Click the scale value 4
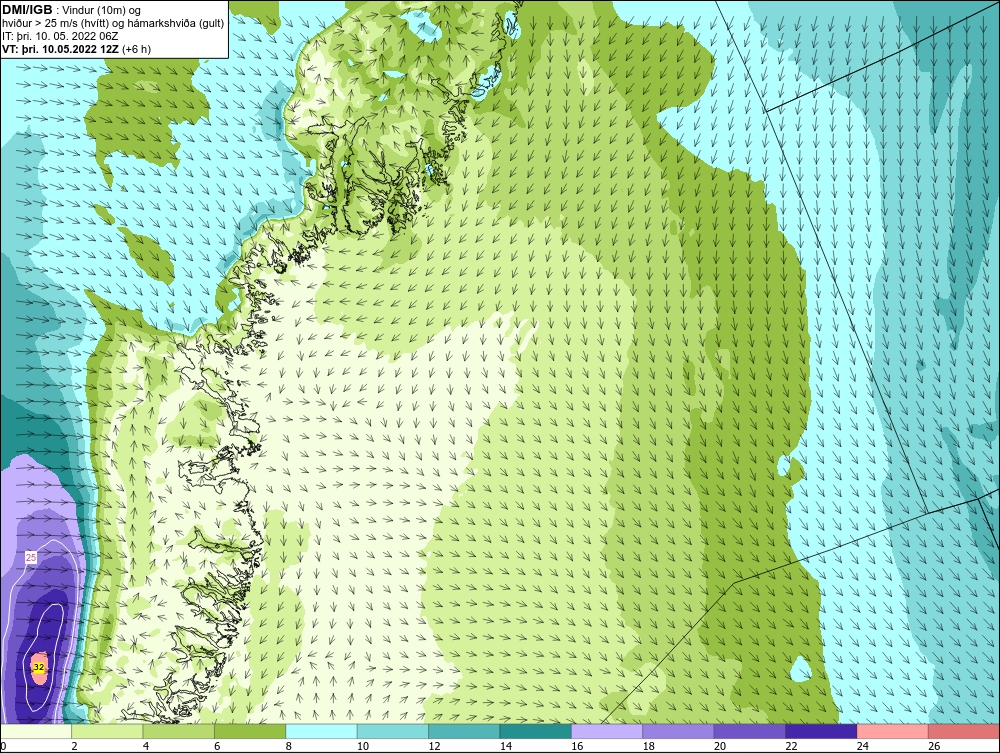The width and height of the screenshot is (1000, 753). point(146,746)
